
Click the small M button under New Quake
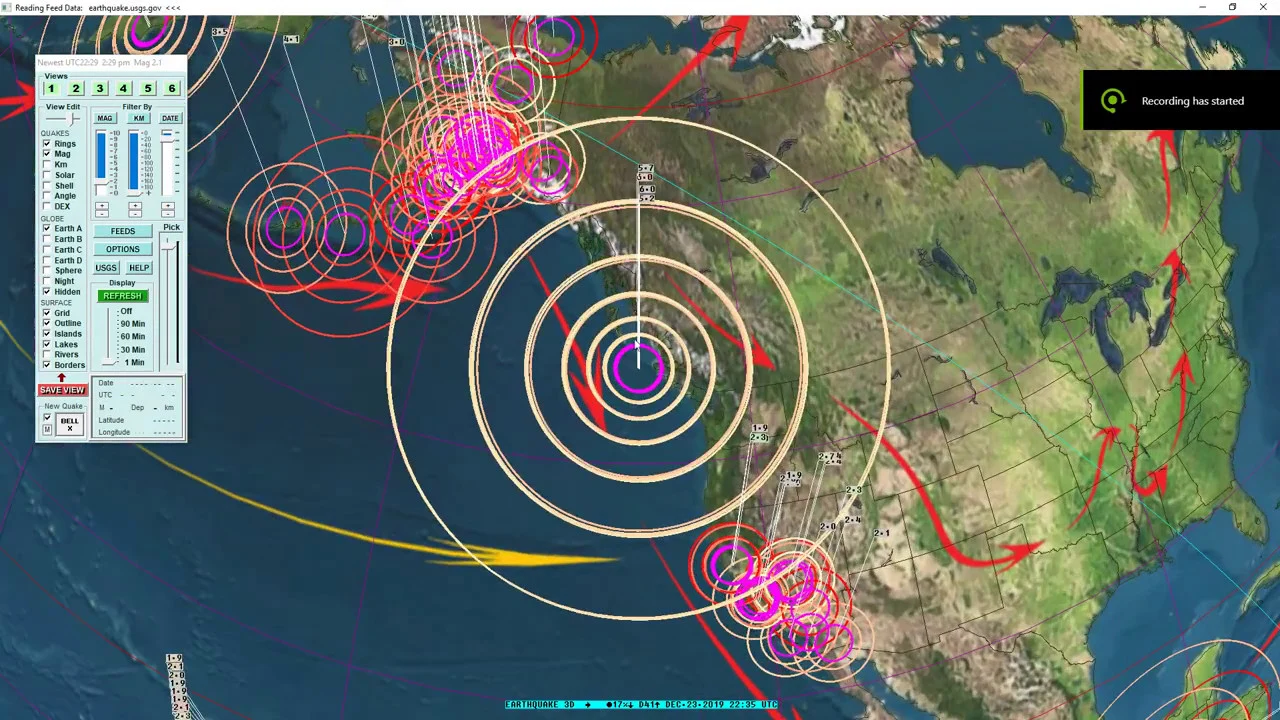coord(47,430)
